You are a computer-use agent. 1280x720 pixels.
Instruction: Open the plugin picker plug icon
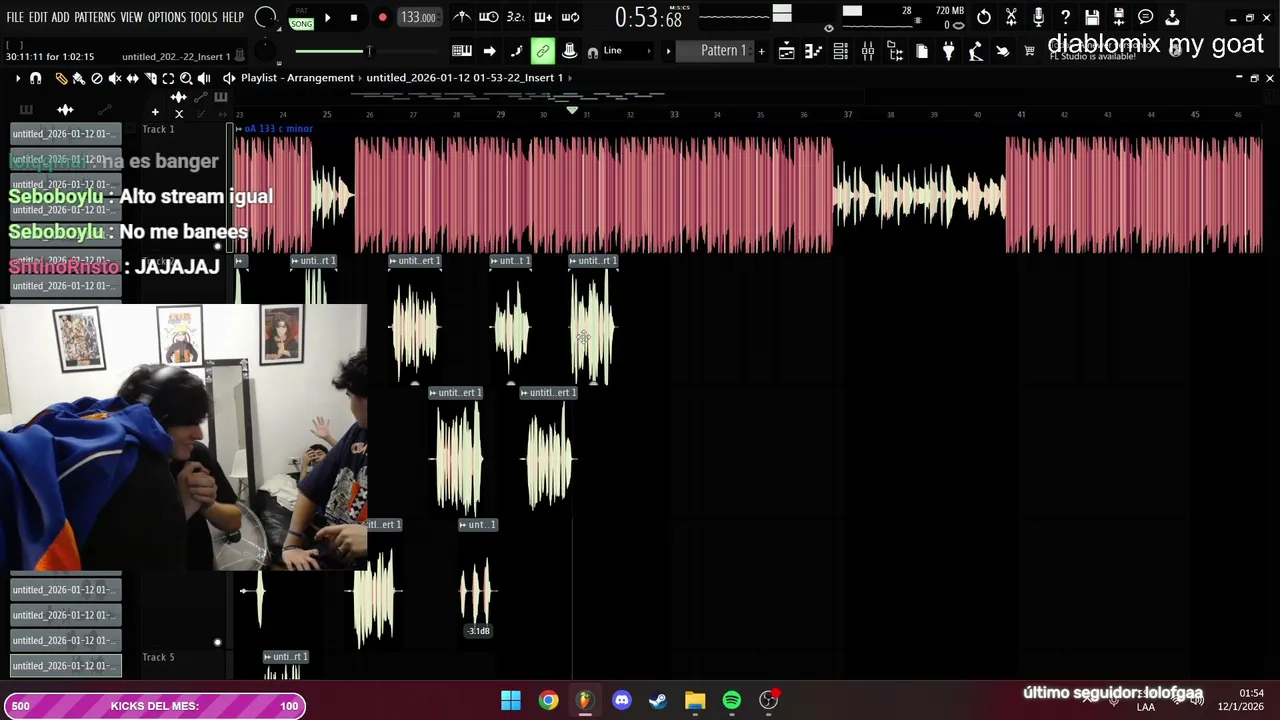(x=949, y=51)
